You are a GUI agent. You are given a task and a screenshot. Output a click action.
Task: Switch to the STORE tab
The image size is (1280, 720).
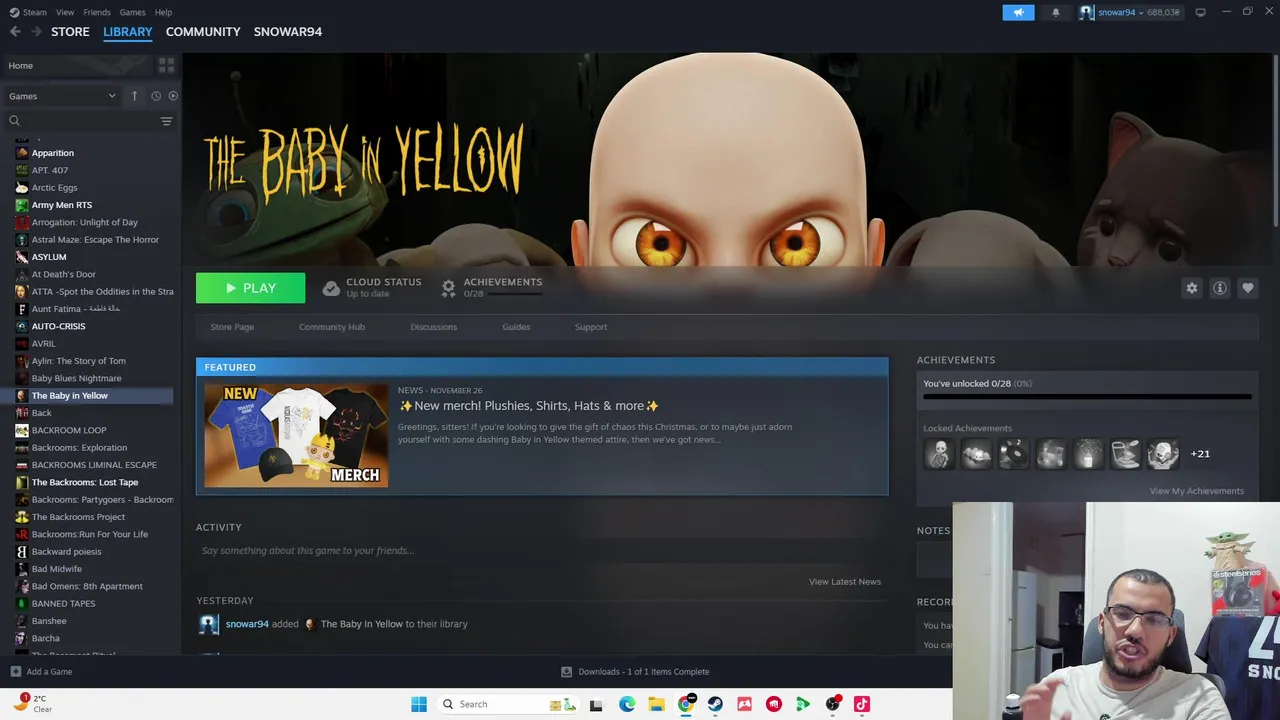tap(70, 32)
